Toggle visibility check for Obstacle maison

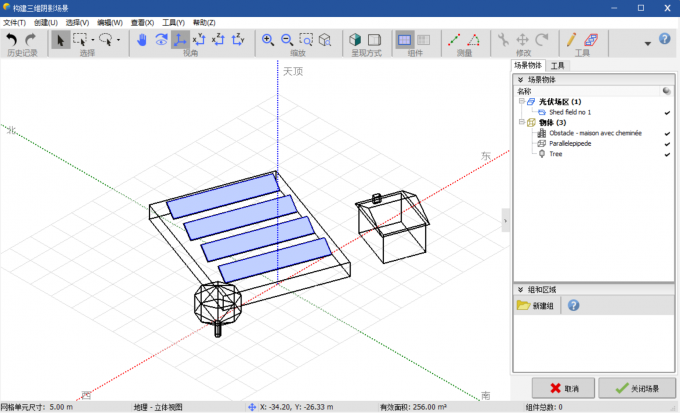point(667,134)
